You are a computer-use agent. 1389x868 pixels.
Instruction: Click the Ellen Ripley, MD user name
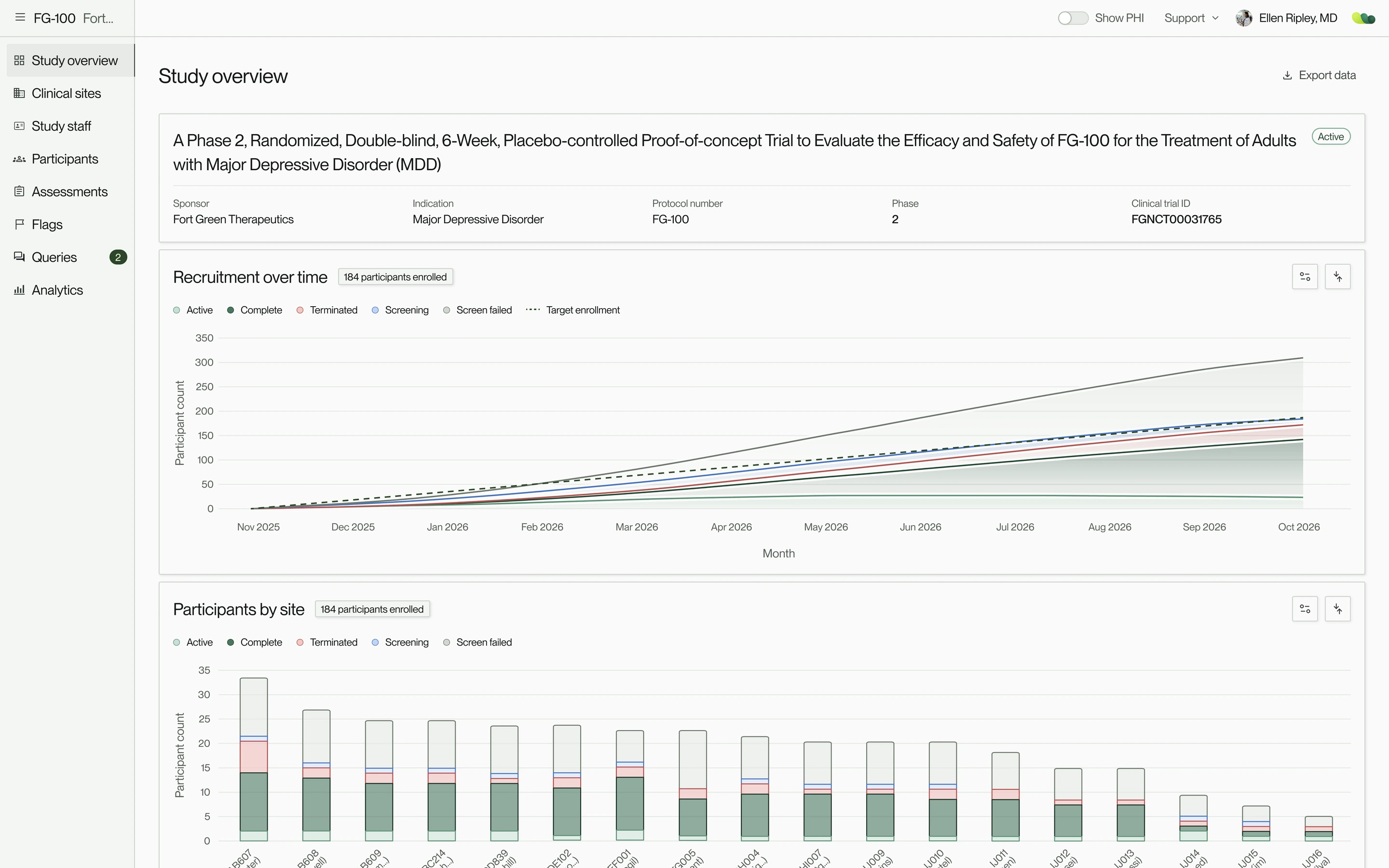tap(1298, 18)
